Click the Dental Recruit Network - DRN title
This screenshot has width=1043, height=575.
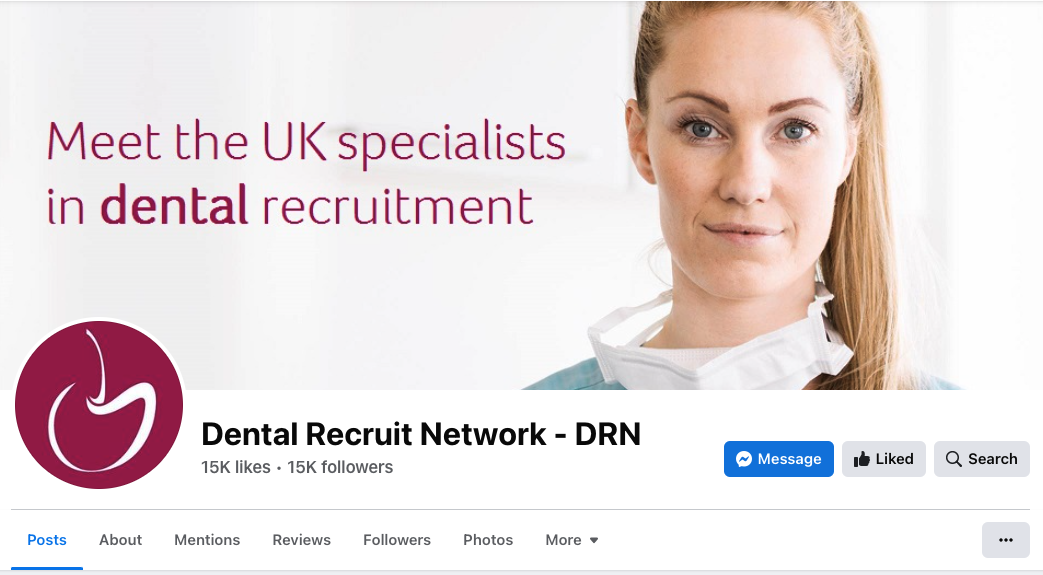point(421,434)
